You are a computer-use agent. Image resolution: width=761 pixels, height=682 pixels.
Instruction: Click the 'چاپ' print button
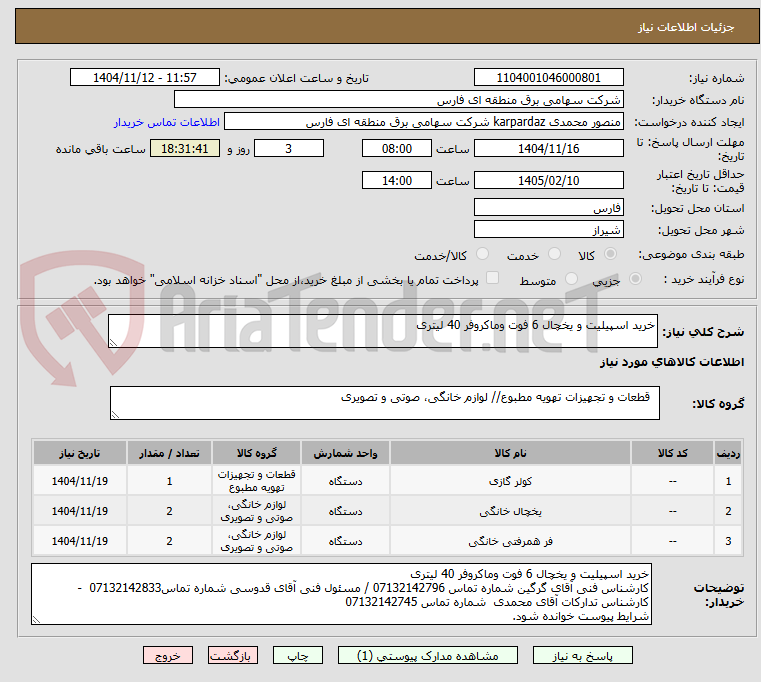click(298, 655)
